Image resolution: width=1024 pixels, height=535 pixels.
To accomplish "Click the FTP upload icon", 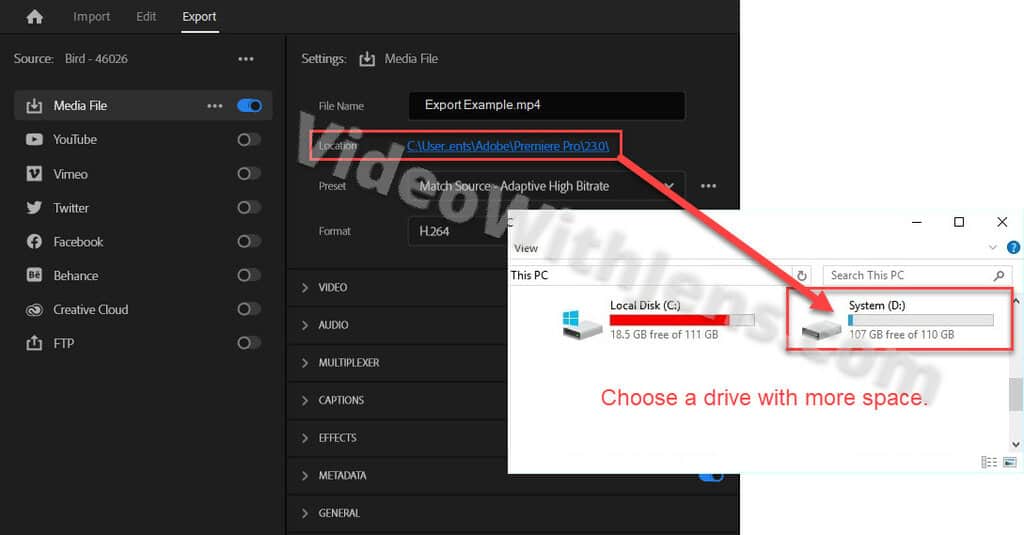I will 34,343.
